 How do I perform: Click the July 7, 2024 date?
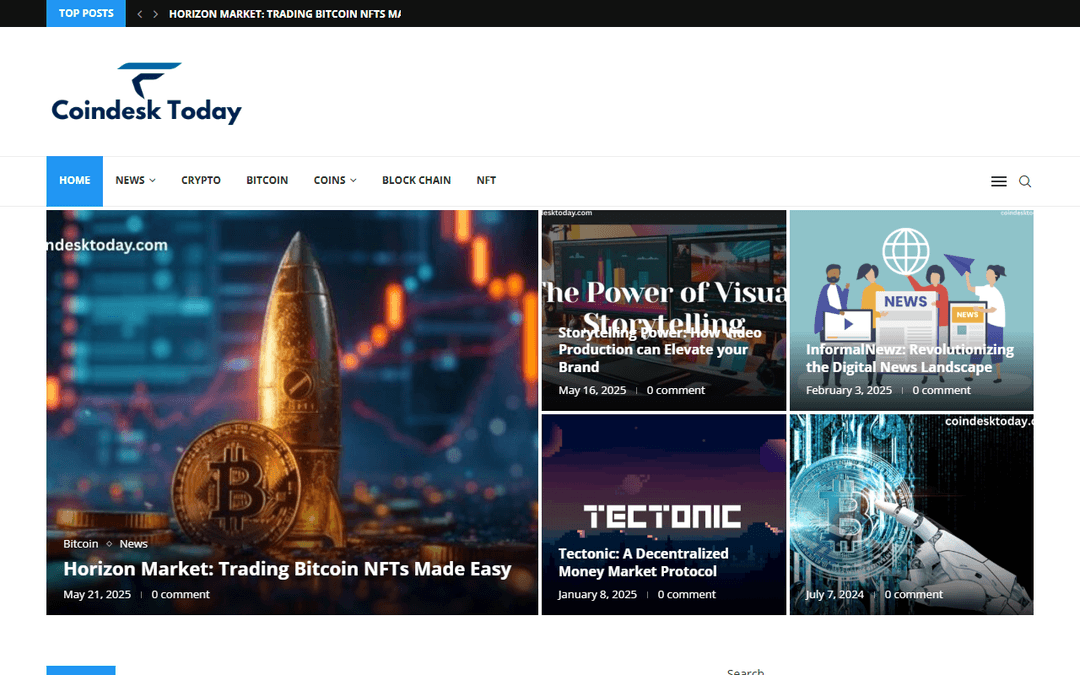click(835, 594)
